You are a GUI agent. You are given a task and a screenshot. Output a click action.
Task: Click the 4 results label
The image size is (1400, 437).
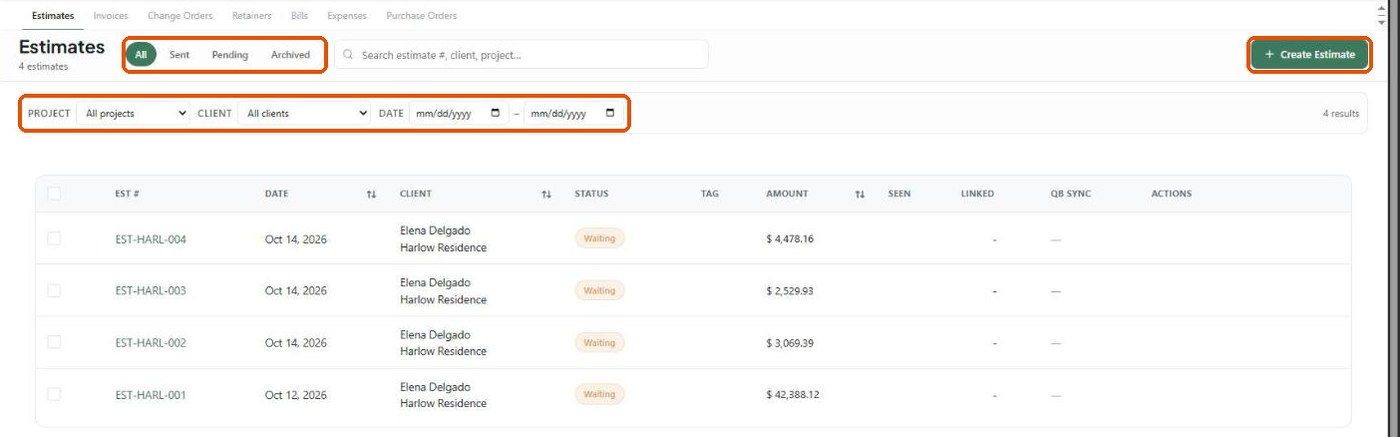pos(1341,114)
